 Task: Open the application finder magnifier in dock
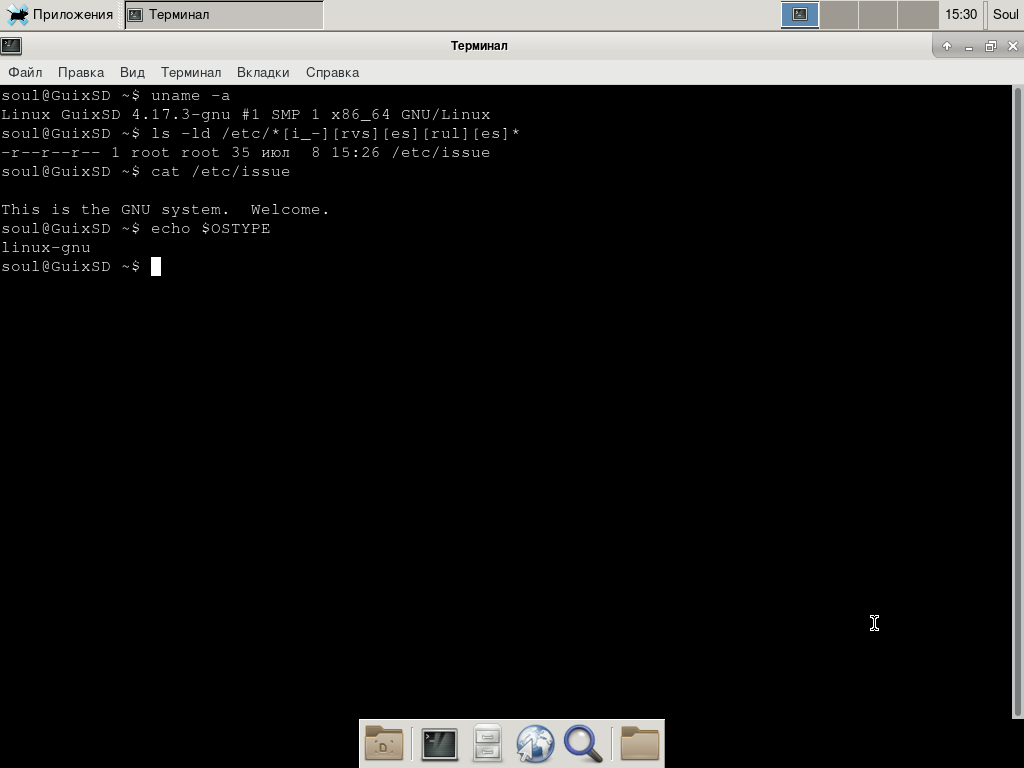[583, 743]
